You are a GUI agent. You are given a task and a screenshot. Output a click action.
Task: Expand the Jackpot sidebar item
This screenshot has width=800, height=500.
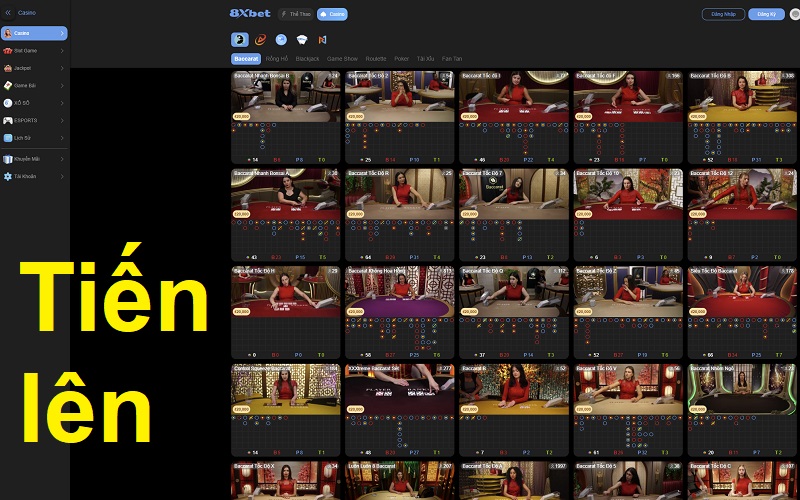pos(34,67)
